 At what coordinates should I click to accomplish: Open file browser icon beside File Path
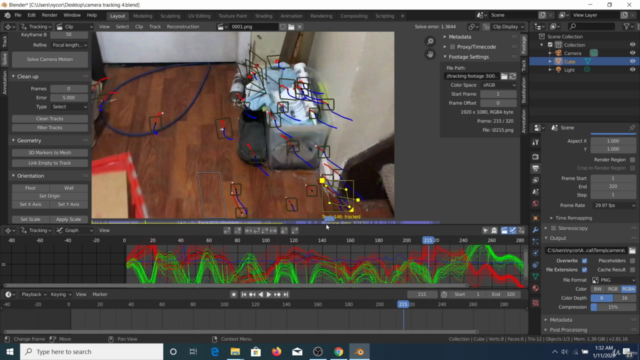[504, 76]
